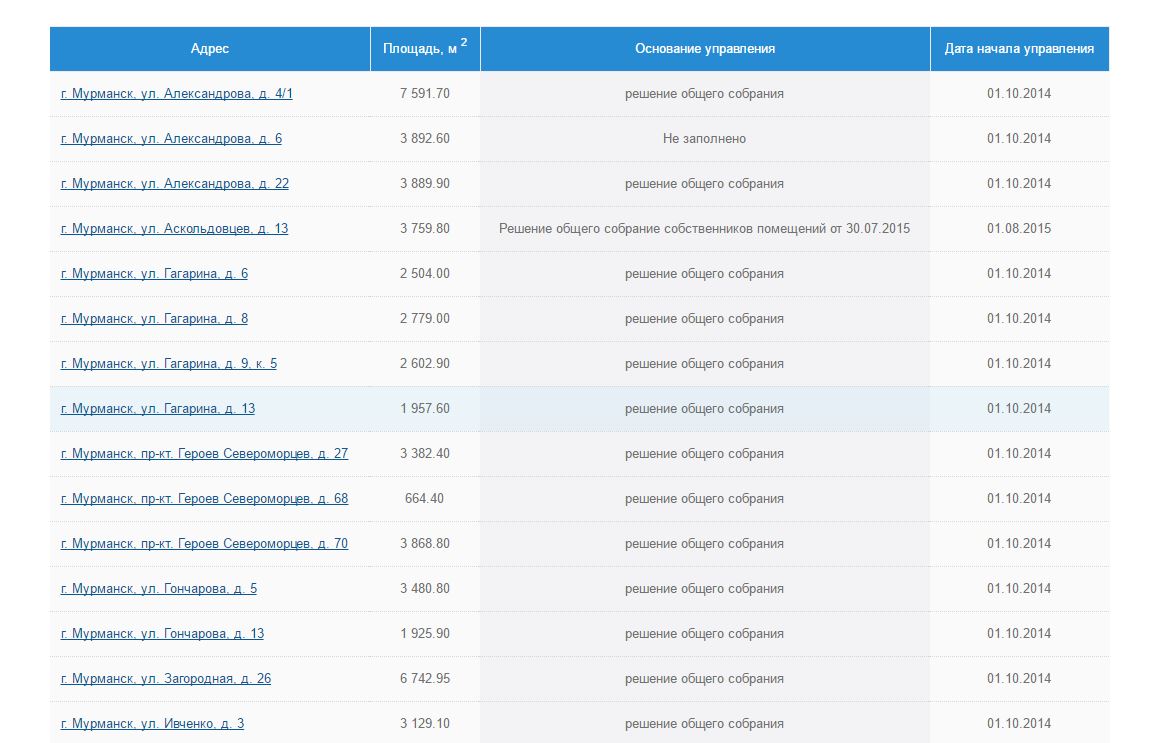Open link ул. Гагарина, д. 6
1167x743 pixels.
[154, 274]
